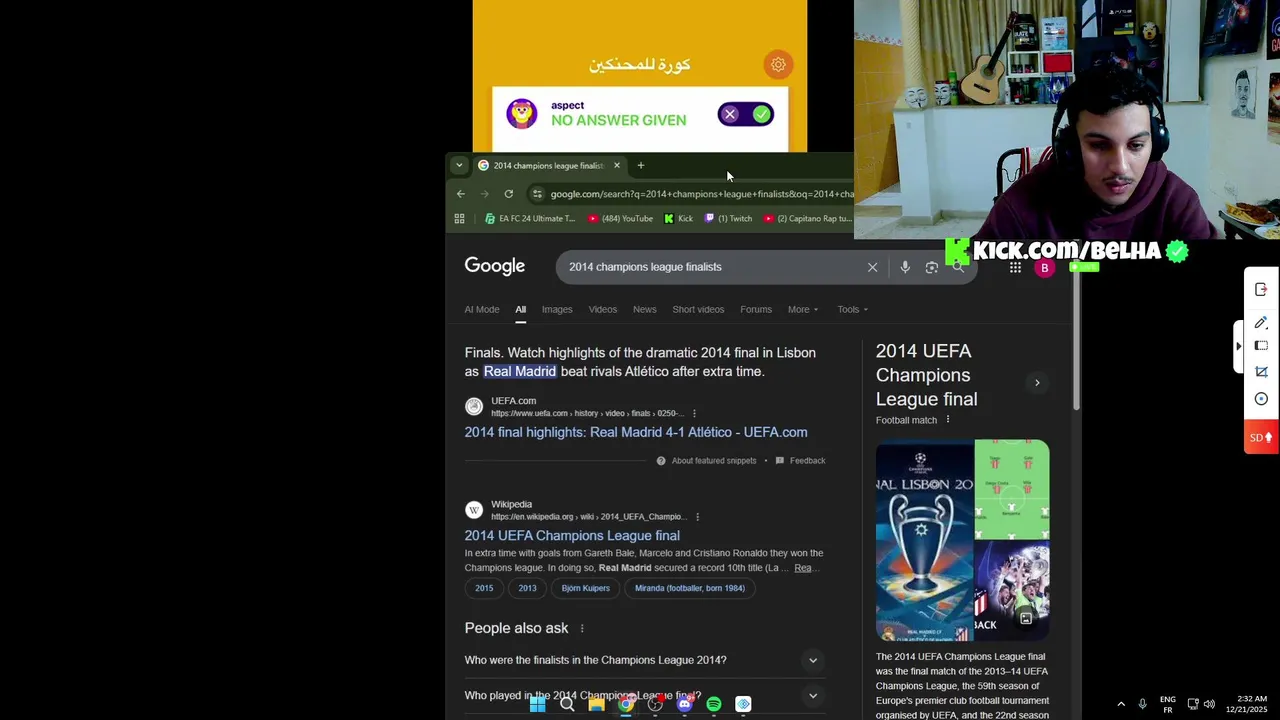The height and width of the screenshot is (720, 1280).
Task: Open the Capitano Rap bookmark
Action: (x=807, y=218)
